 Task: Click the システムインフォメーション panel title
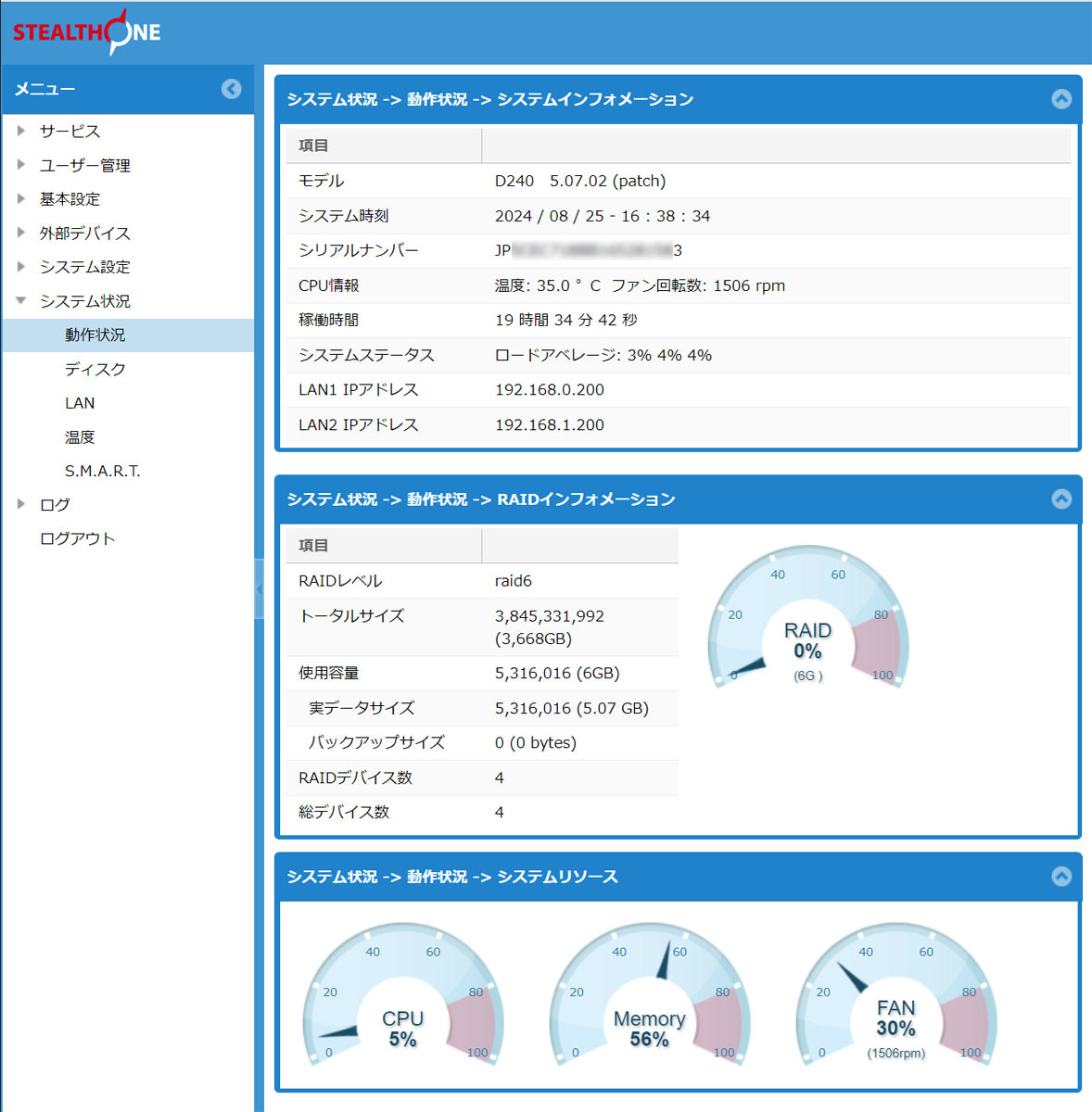(489, 99)
